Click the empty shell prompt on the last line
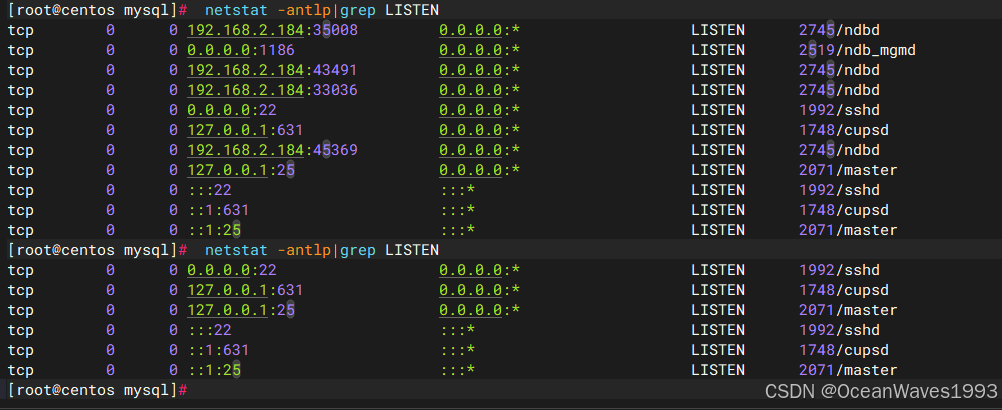This screenshot has width=1002, height=410. (x=98, y=390)
